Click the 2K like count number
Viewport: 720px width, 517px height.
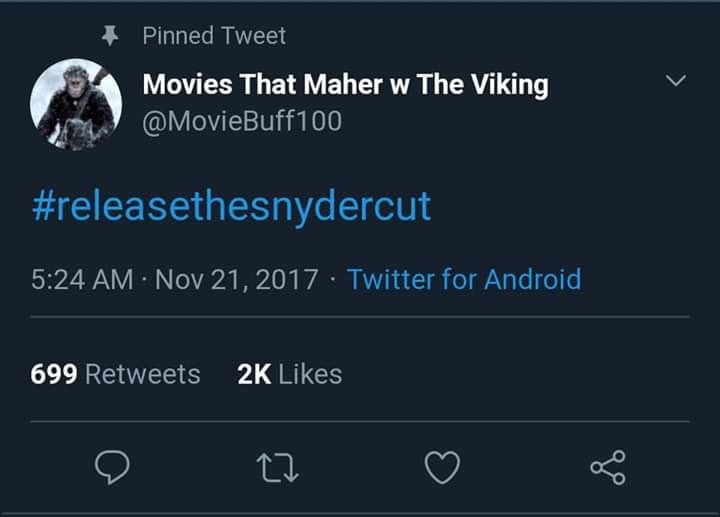[254, 374]
